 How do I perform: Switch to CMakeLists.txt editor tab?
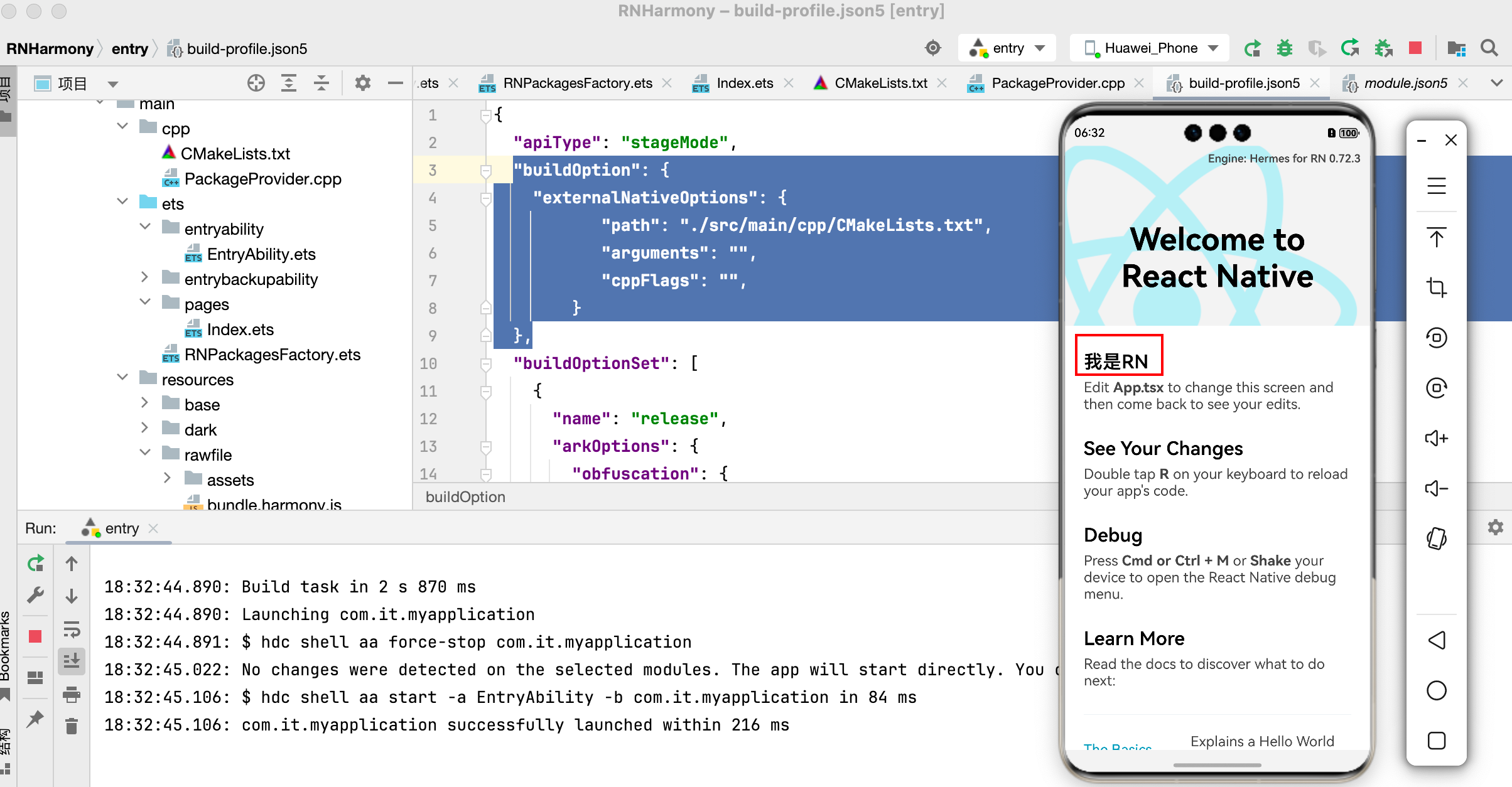(880, 83)
